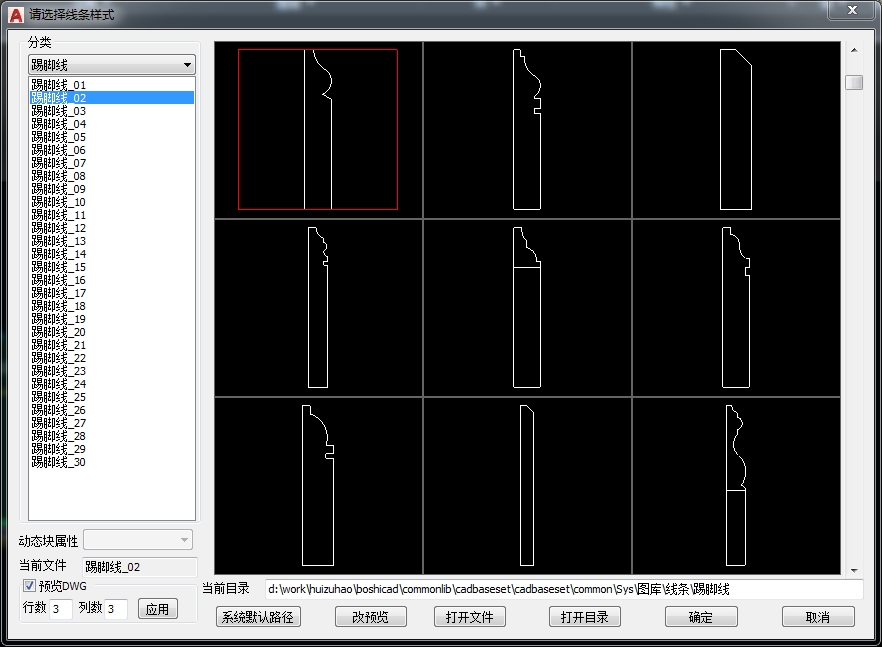This screenshot has width=882, height=647.
Task: Select 踢脚线_01 in the list
Action: point(111,85)
